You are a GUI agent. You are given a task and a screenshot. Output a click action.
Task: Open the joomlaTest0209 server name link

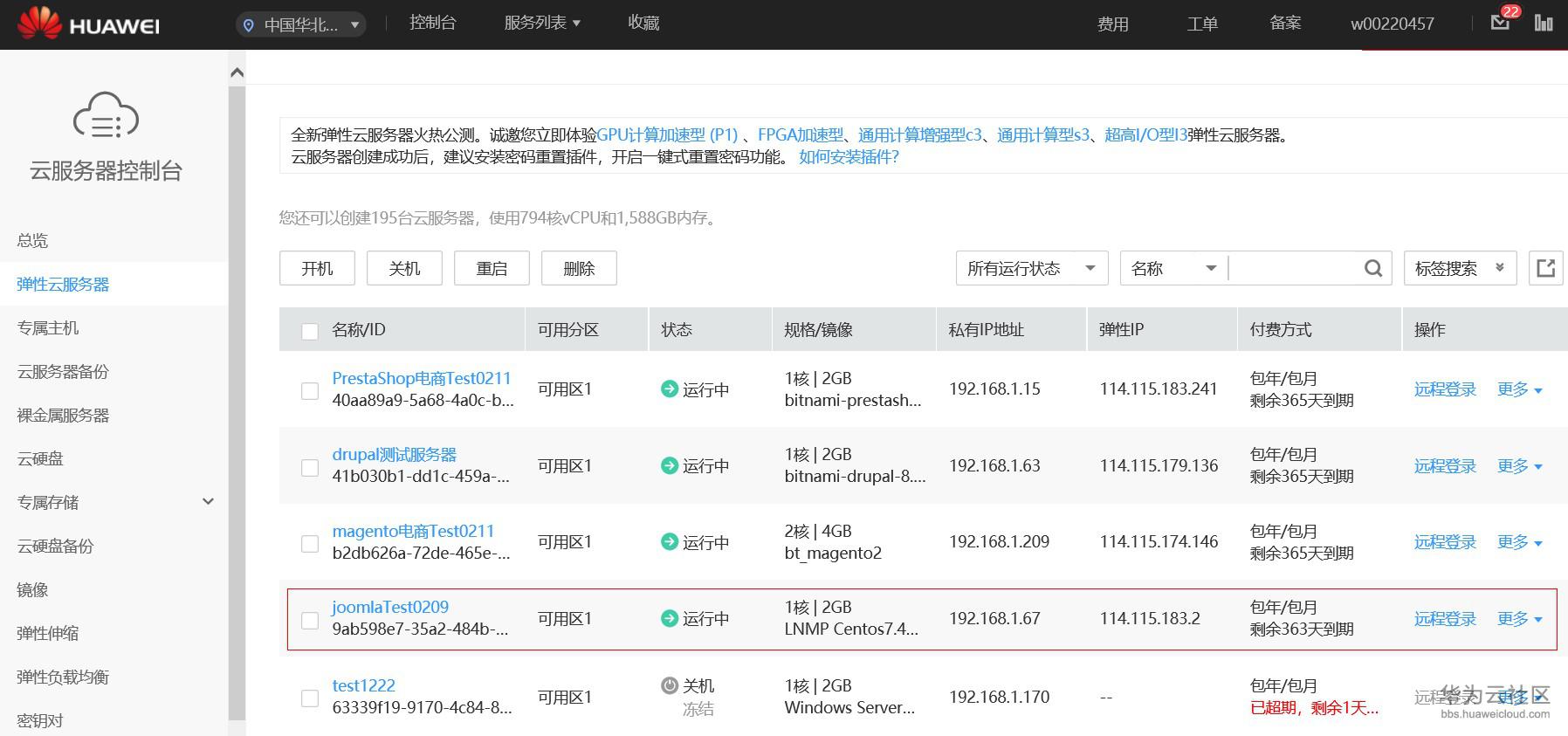coord(390,607)
